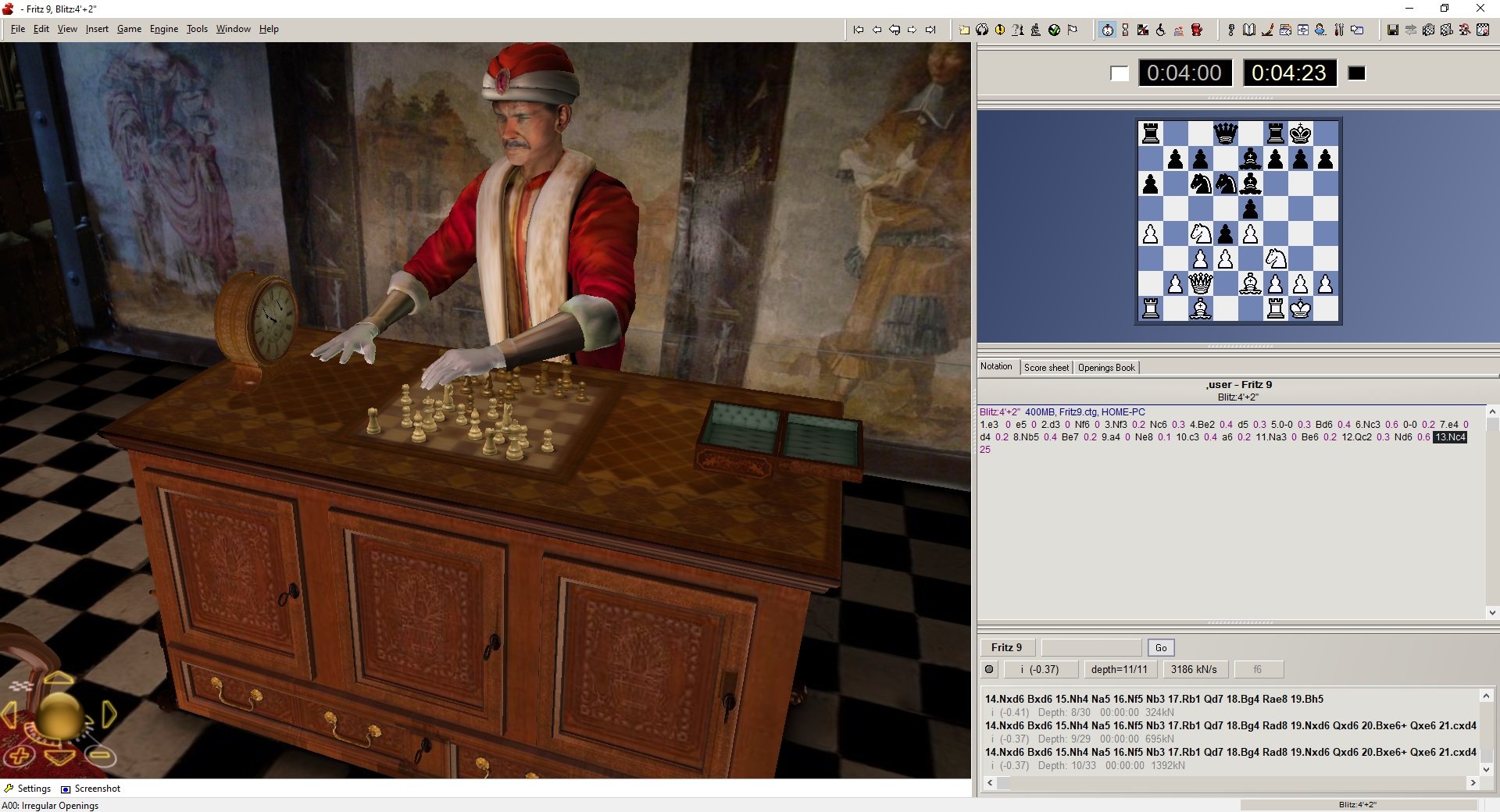Save game with floppy disk icon

[1393, 30]
